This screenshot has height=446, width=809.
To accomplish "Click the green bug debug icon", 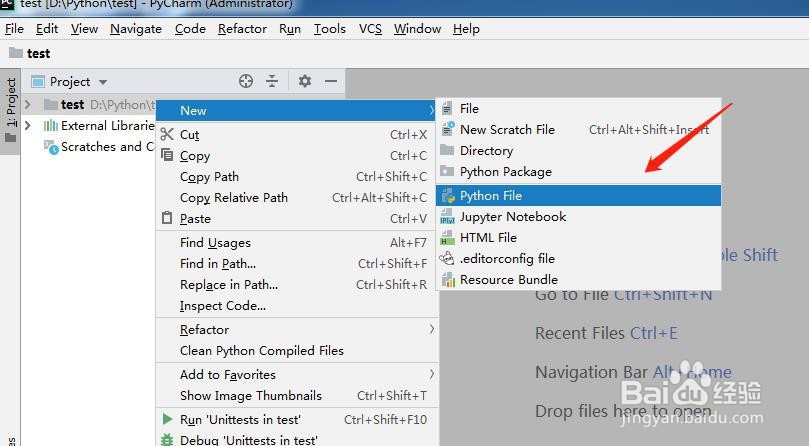I will (167, 440).
